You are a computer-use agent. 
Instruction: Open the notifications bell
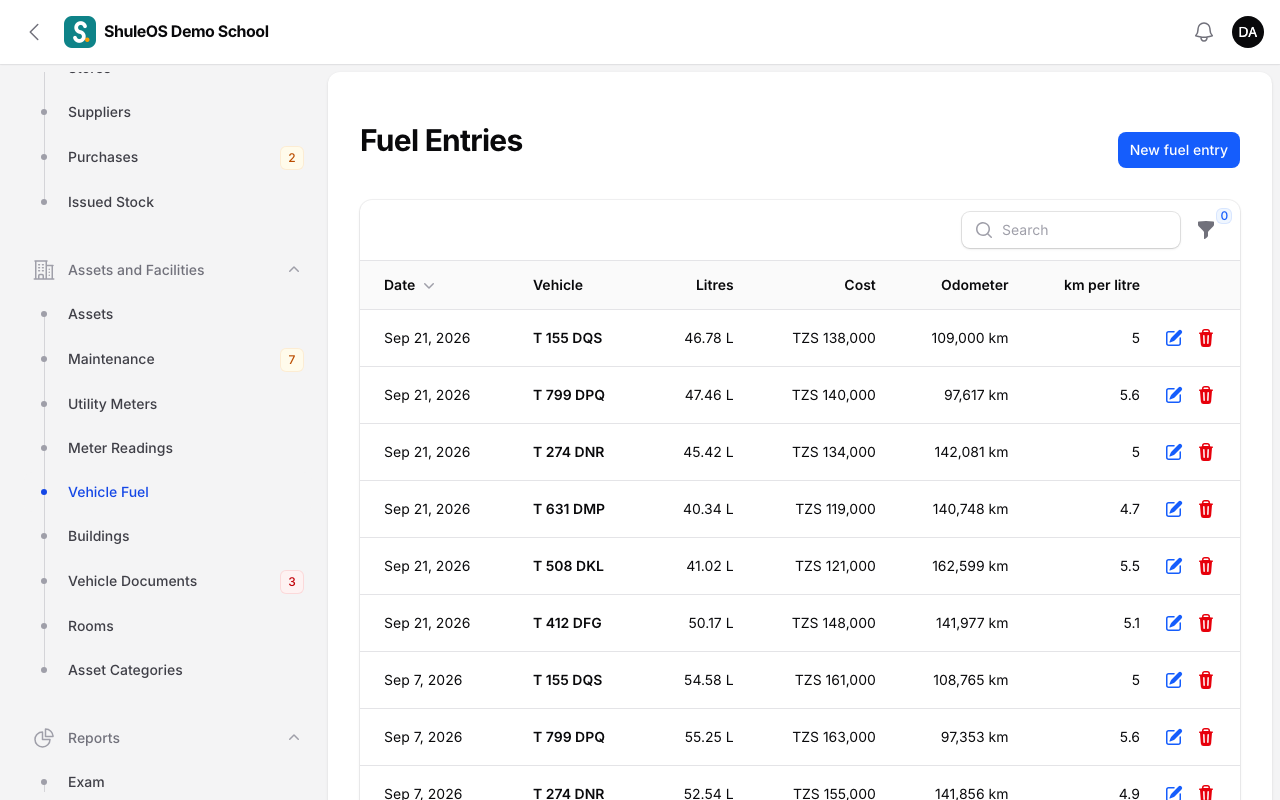pyautogui.click(x=1204, y=32)
